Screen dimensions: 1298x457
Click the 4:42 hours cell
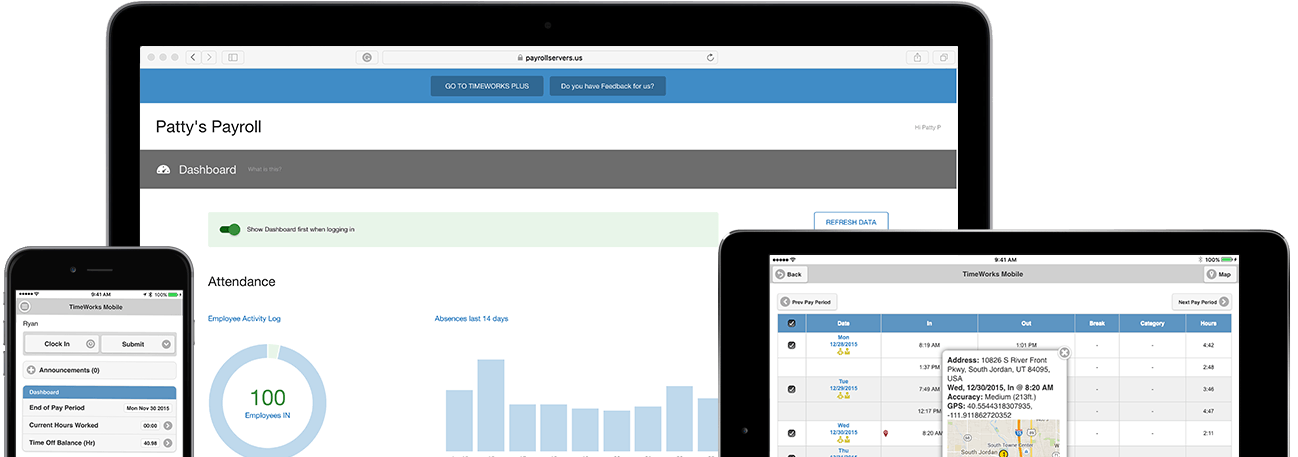pos(1208,345)
